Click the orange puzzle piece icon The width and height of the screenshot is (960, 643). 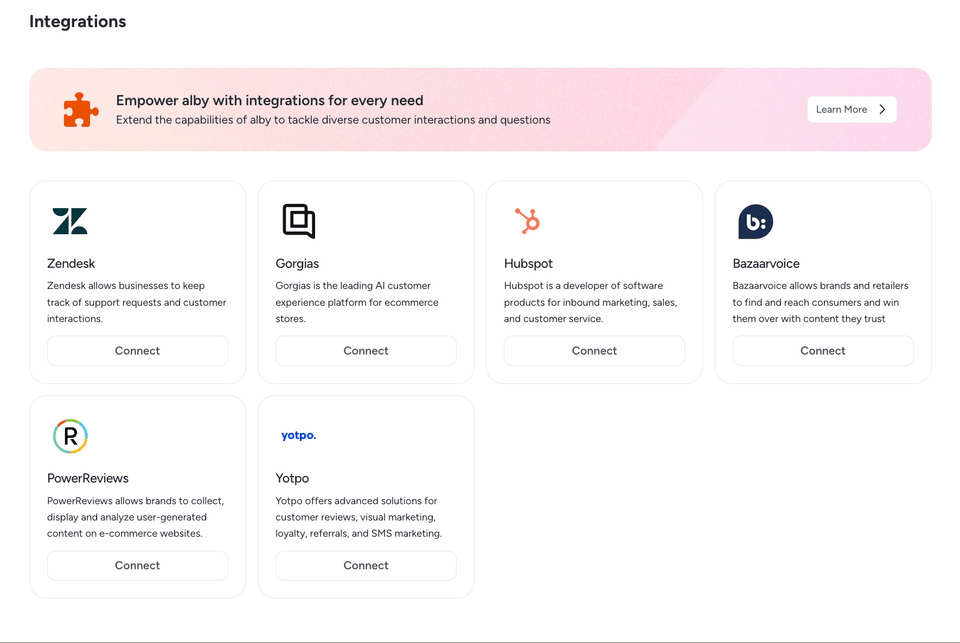tap(81, 110)
